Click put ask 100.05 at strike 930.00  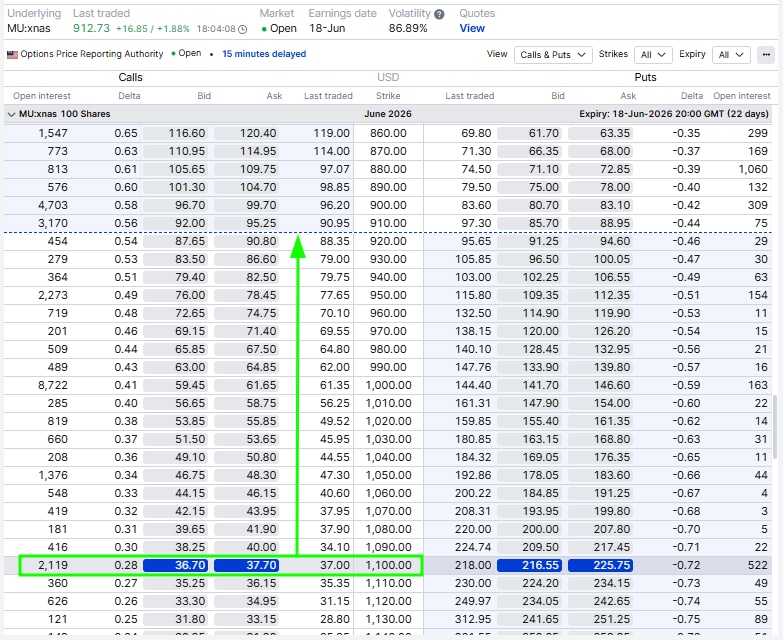pyautogui.click(x=600, y=259)
